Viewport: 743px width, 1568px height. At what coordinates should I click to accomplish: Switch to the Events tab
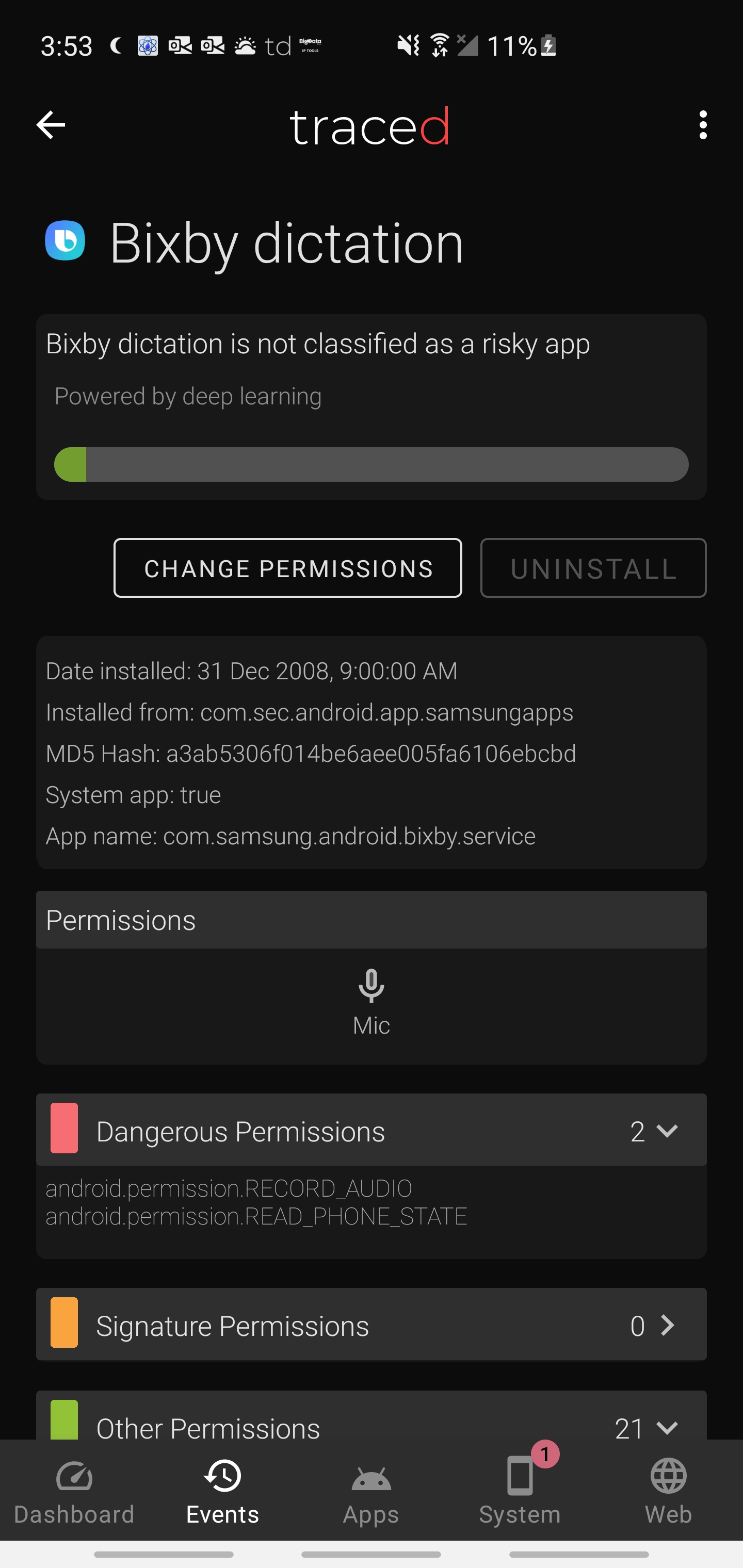click(223, 1491)
